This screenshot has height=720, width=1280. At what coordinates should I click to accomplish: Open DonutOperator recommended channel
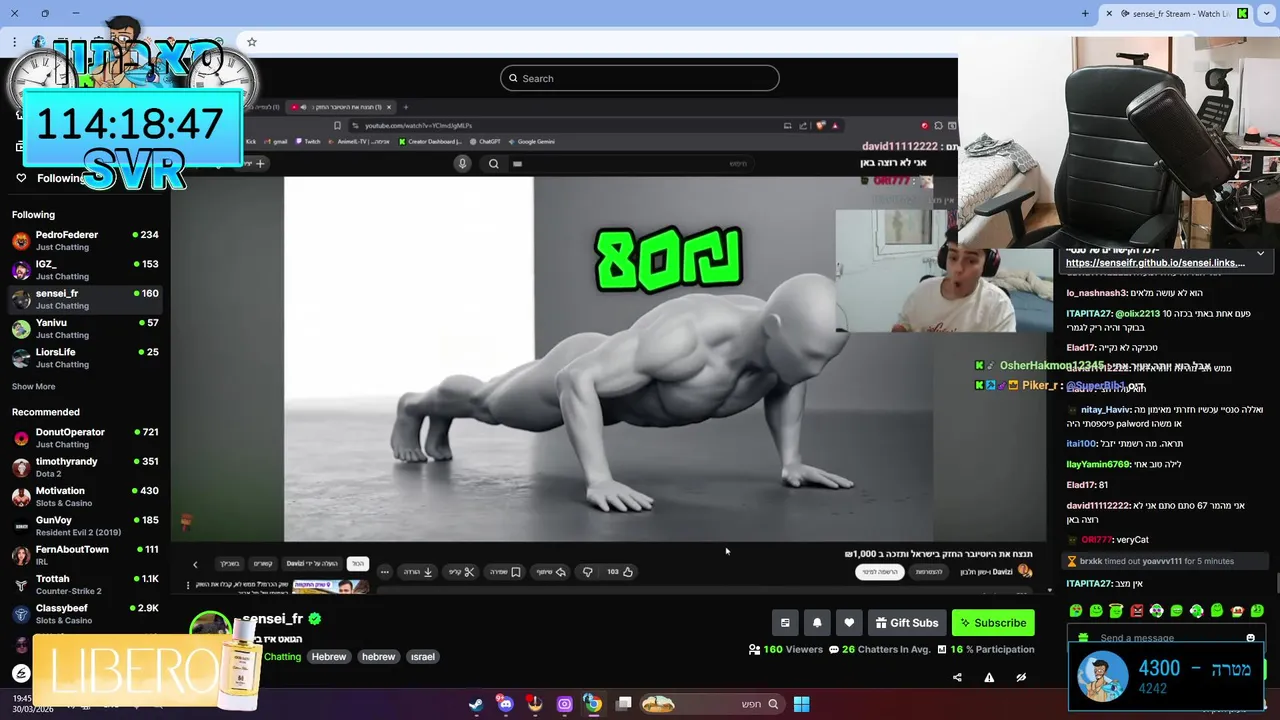click(86, 438)
